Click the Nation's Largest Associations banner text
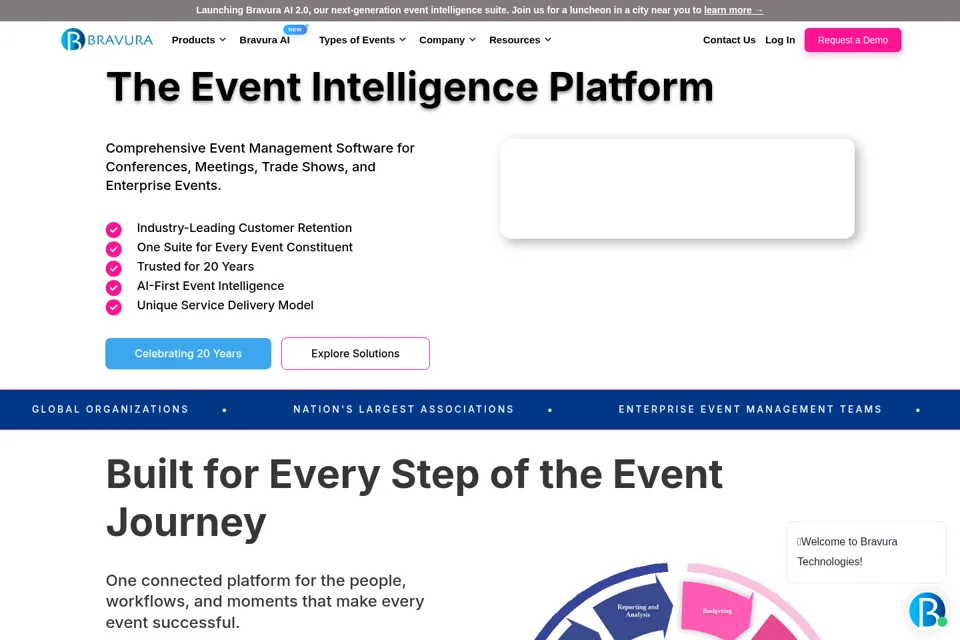960x640 pixels. point(403,409)
